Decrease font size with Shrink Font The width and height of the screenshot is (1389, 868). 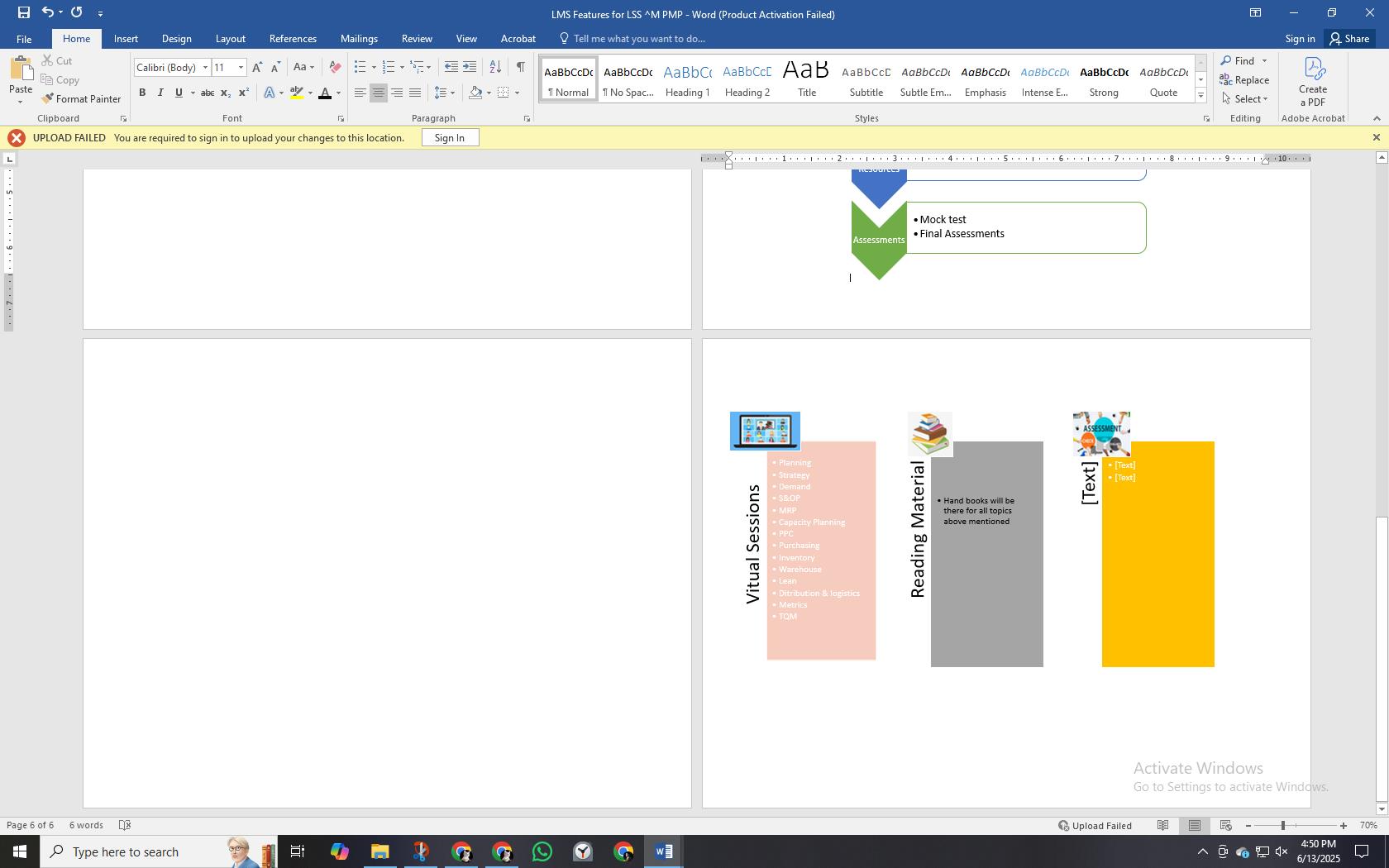pos(275,67)
